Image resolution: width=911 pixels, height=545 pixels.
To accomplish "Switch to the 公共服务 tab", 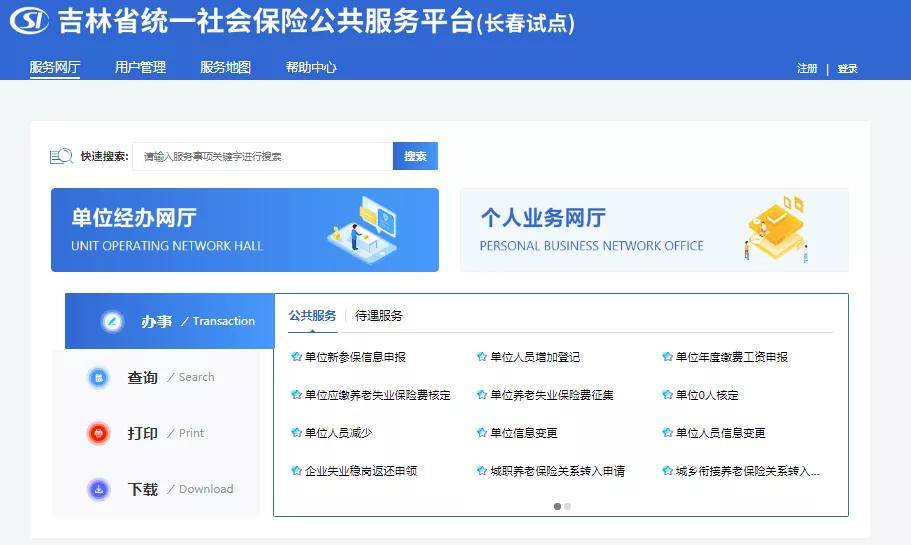I will (312, 316).
